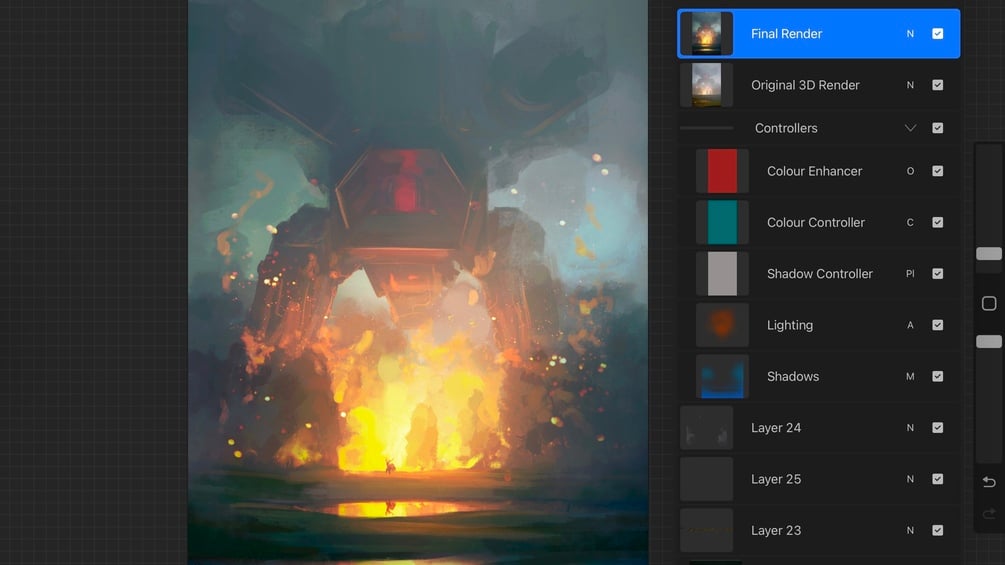The width and height of the screenshot is (1005, 565).
Task: Open blend mode A for Lighting layer
Action: point(910,325)
